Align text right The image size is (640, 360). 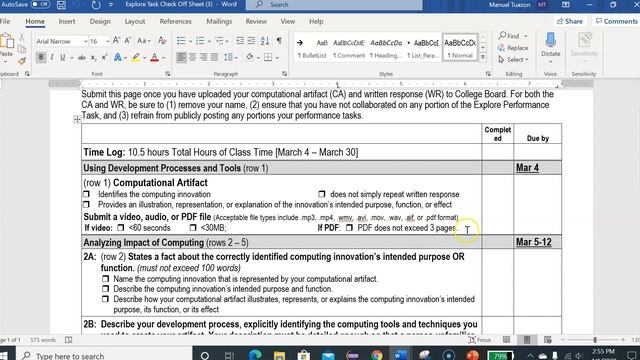click(203, 58)
